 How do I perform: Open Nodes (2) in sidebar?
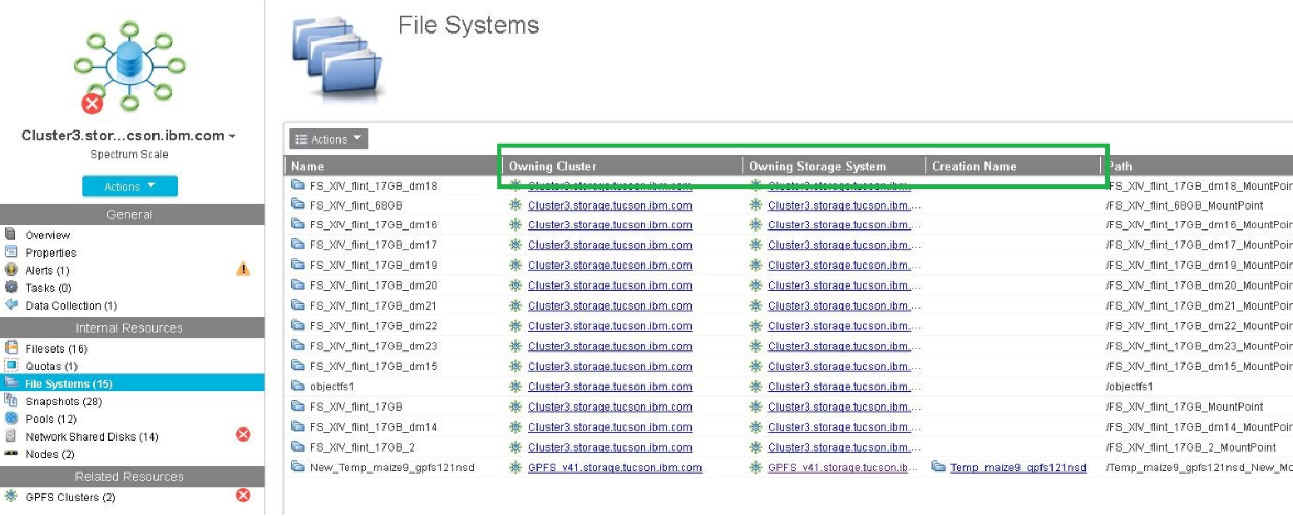pos(50,454)
